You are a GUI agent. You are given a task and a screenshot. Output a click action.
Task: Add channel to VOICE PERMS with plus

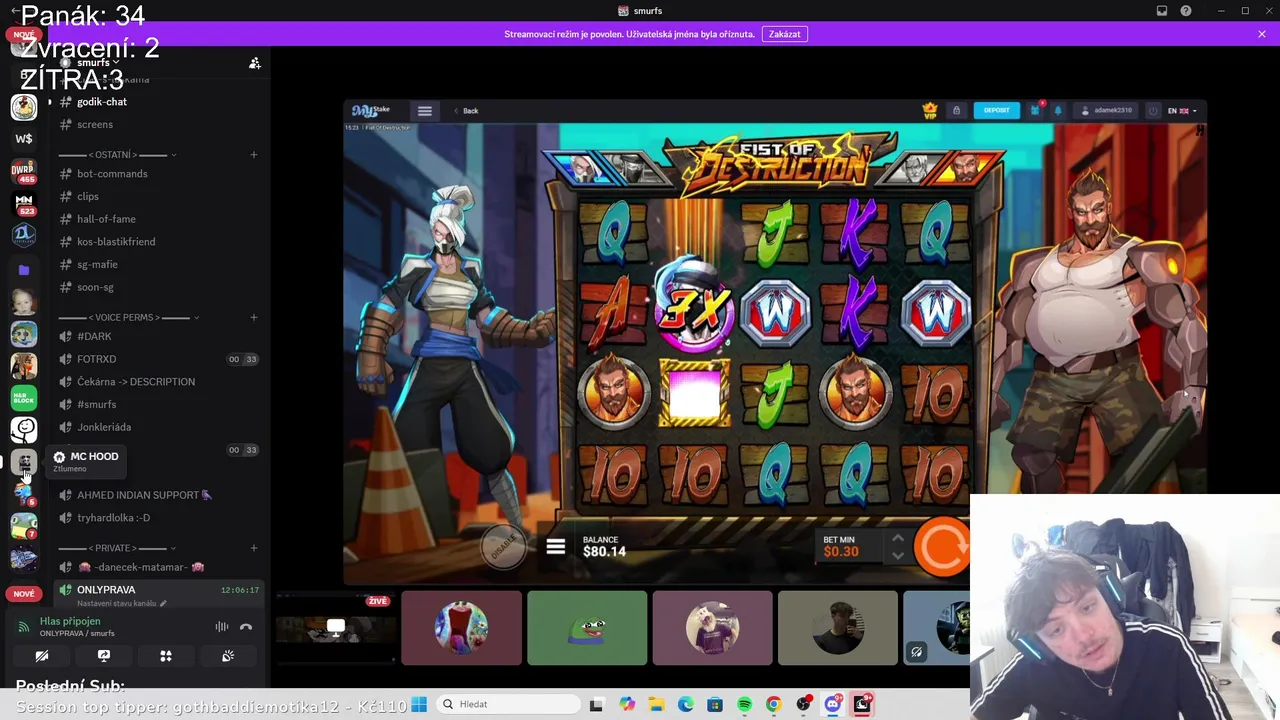[x=254, y=317]
